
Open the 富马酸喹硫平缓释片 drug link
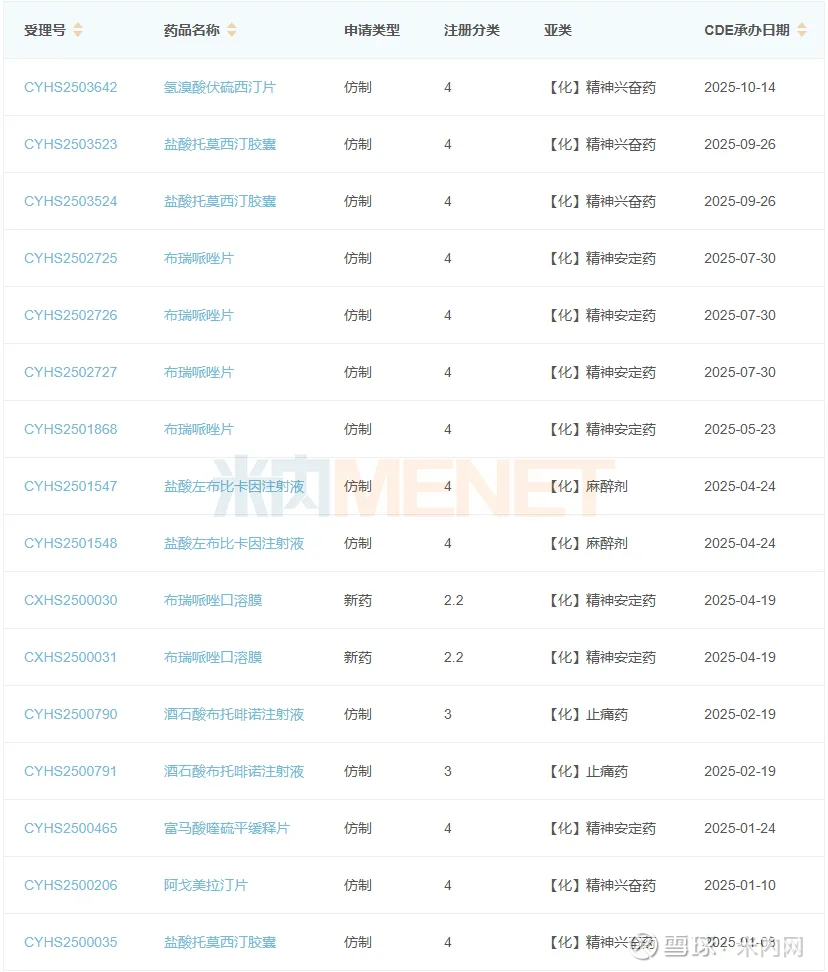[x=226, y=828]
